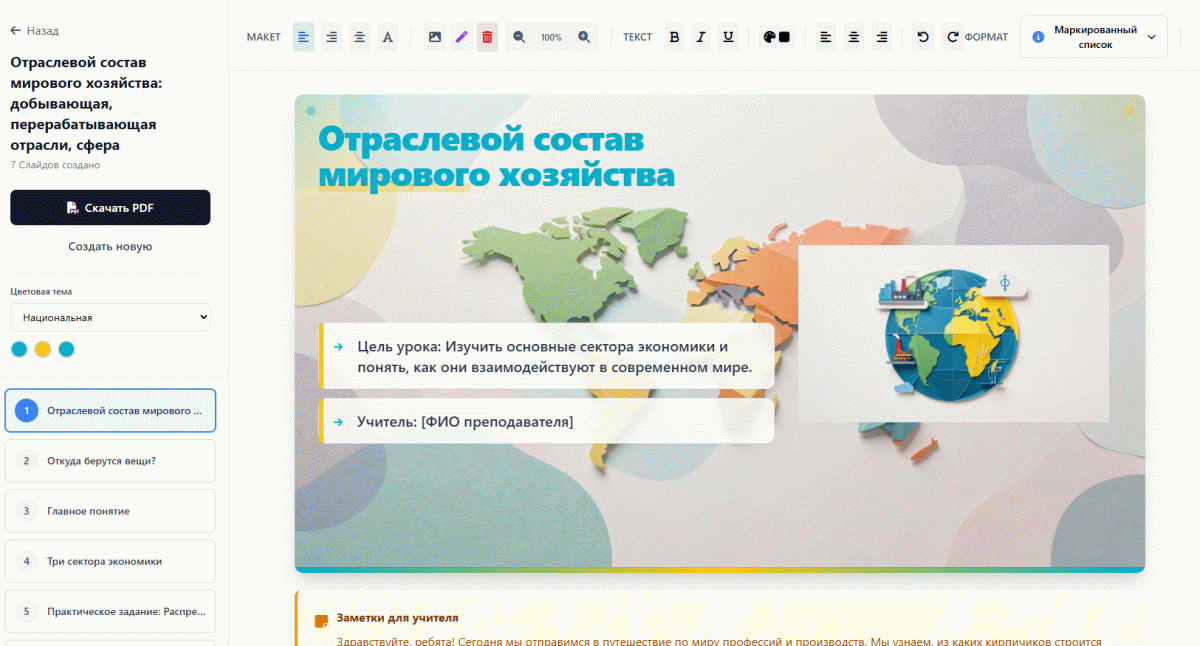The height and width of the screenshot is (646, 1200).
Task: Click the red trash delete icon
Action: tap(487, 37)
